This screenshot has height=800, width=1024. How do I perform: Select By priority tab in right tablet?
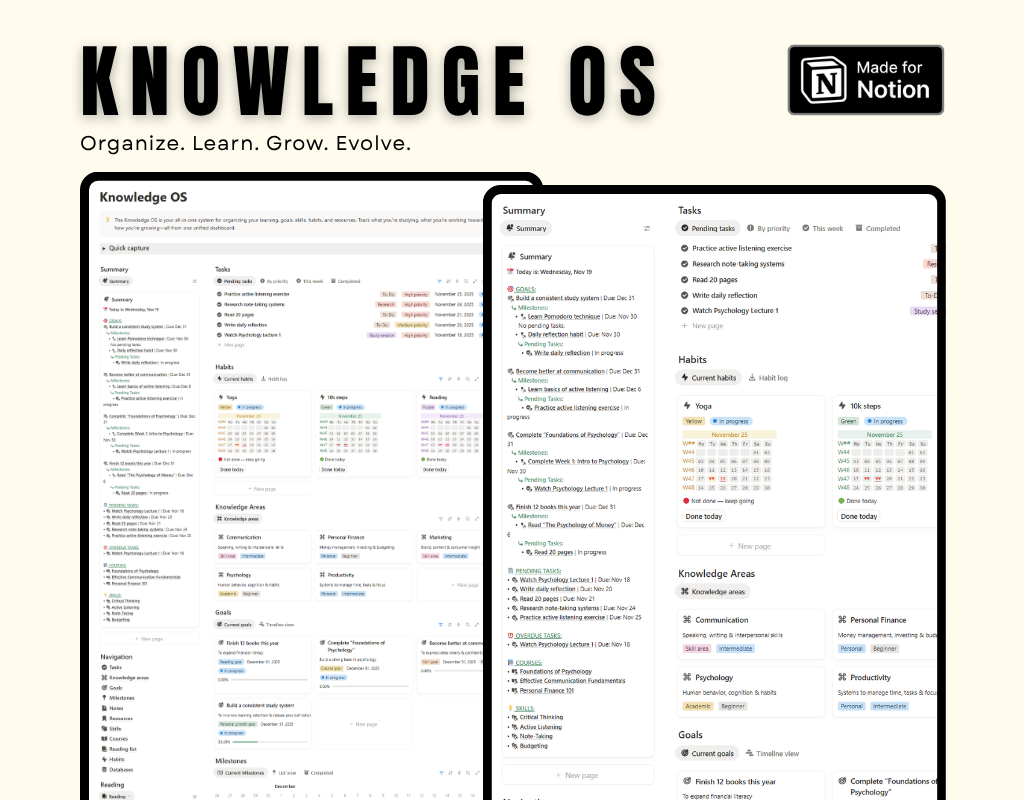coord(769,229)
